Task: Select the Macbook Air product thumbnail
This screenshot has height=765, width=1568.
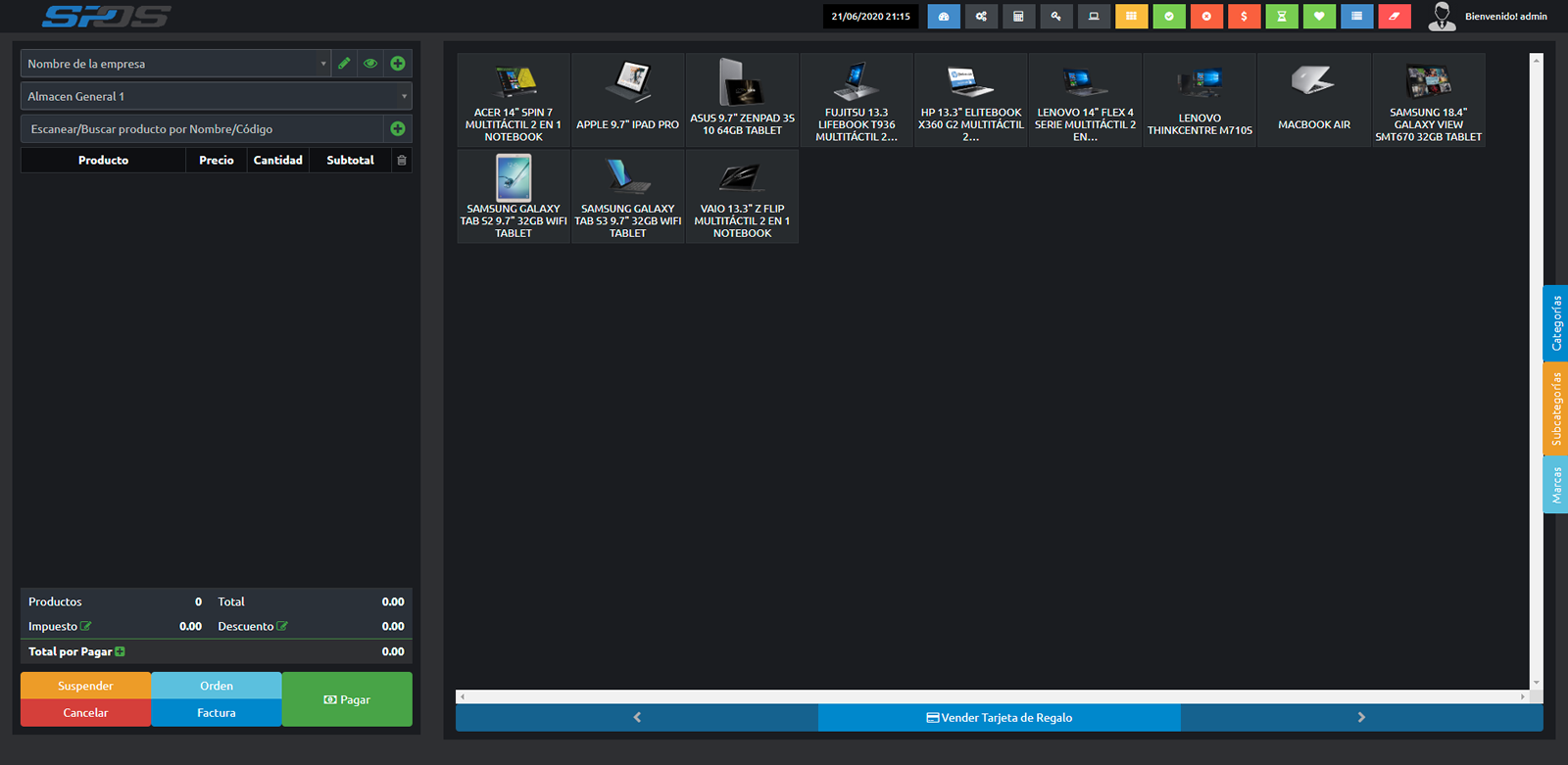Action: tap(1313, 100)
